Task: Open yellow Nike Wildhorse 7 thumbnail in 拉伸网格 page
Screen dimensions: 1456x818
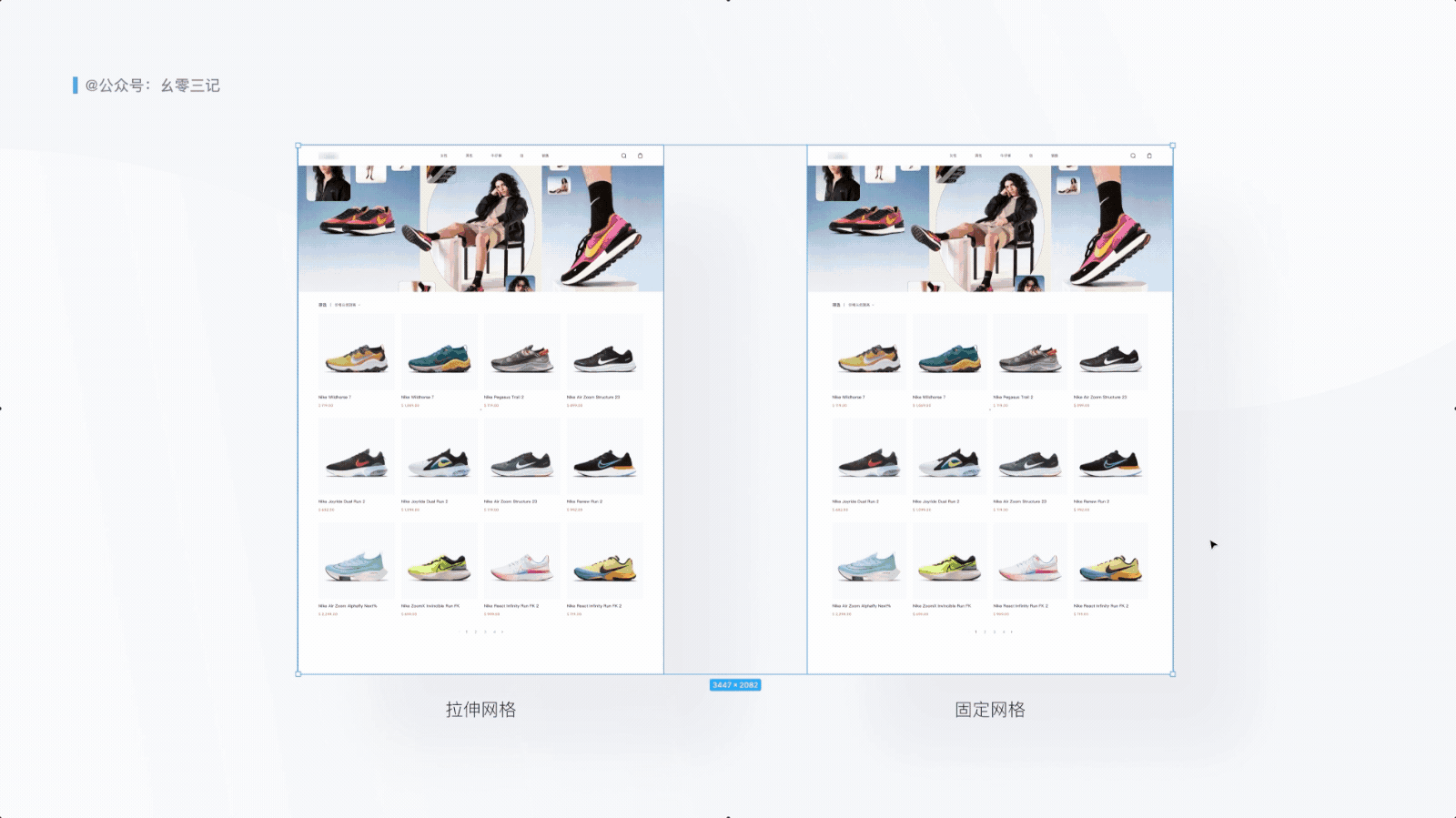Action: pos(357,353)
